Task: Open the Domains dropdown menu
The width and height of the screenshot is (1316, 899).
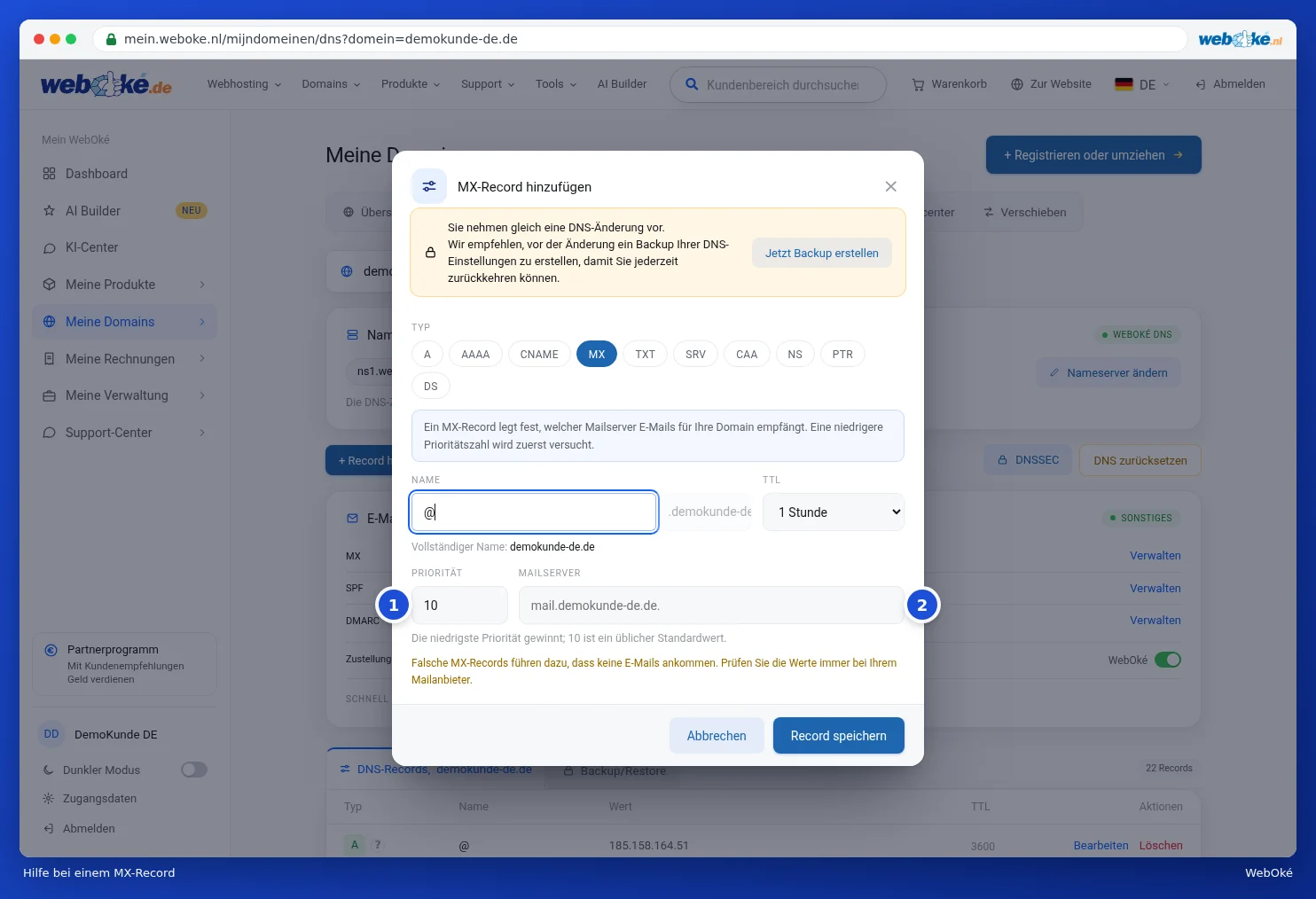Action: click(331, 84)
